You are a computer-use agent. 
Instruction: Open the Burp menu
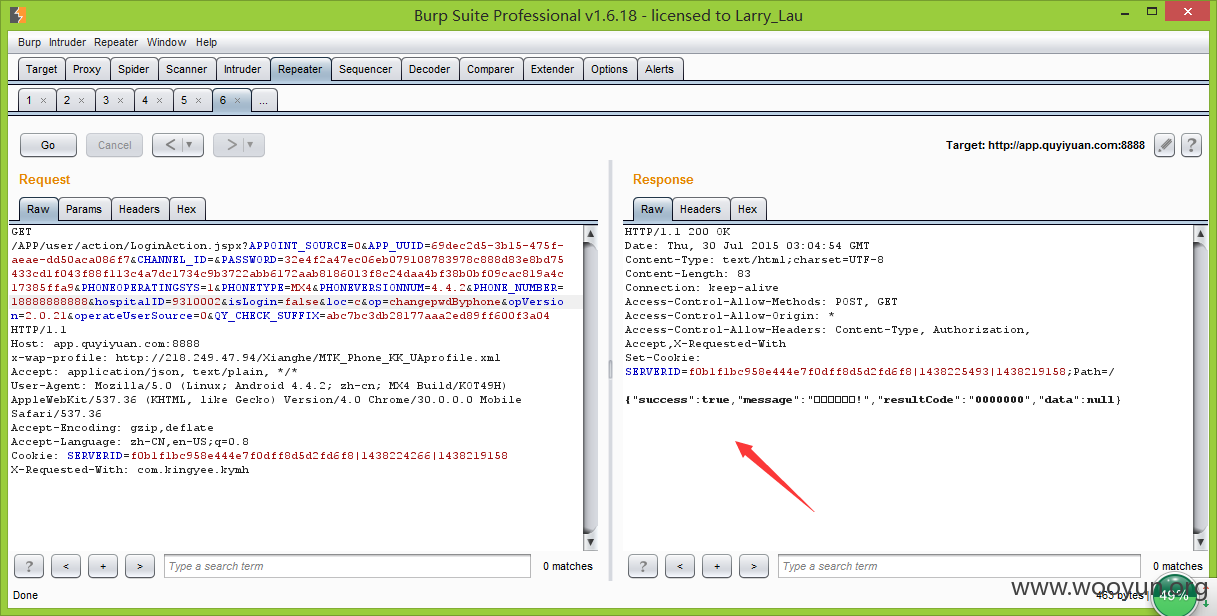pos(29,42)
